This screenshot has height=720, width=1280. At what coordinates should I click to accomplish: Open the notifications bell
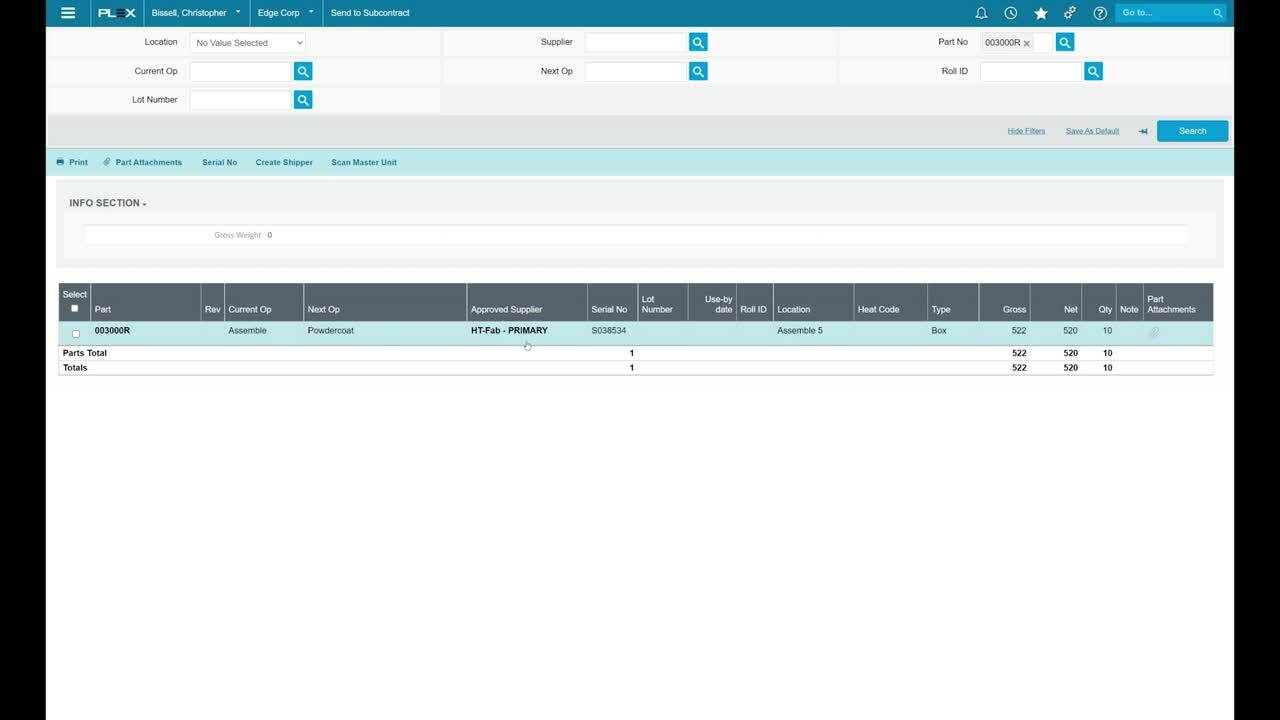(x=981, y=13)
